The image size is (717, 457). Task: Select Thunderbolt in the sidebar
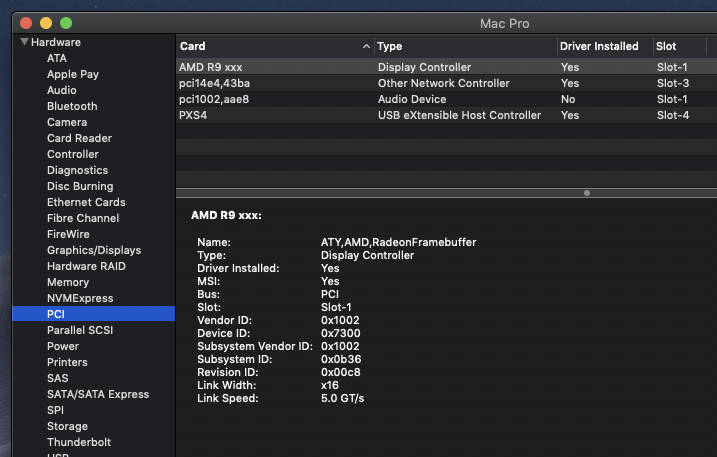tap(79, 442)
